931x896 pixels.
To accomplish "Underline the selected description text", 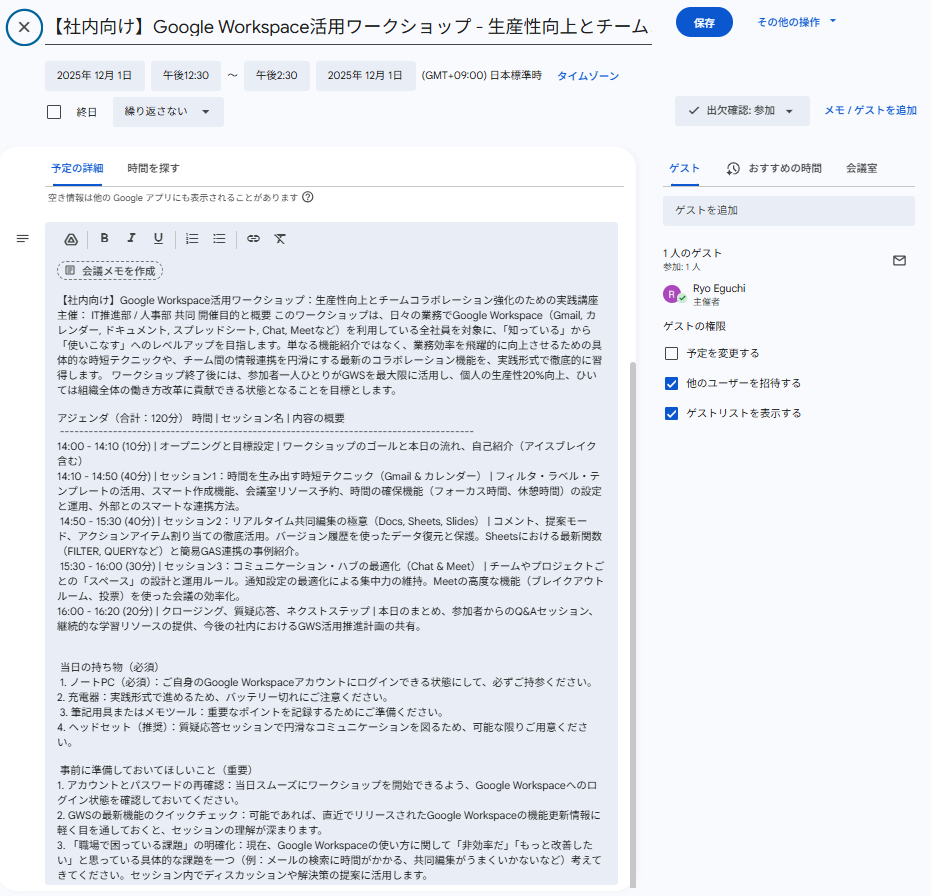I will click(x=158, y=239).
